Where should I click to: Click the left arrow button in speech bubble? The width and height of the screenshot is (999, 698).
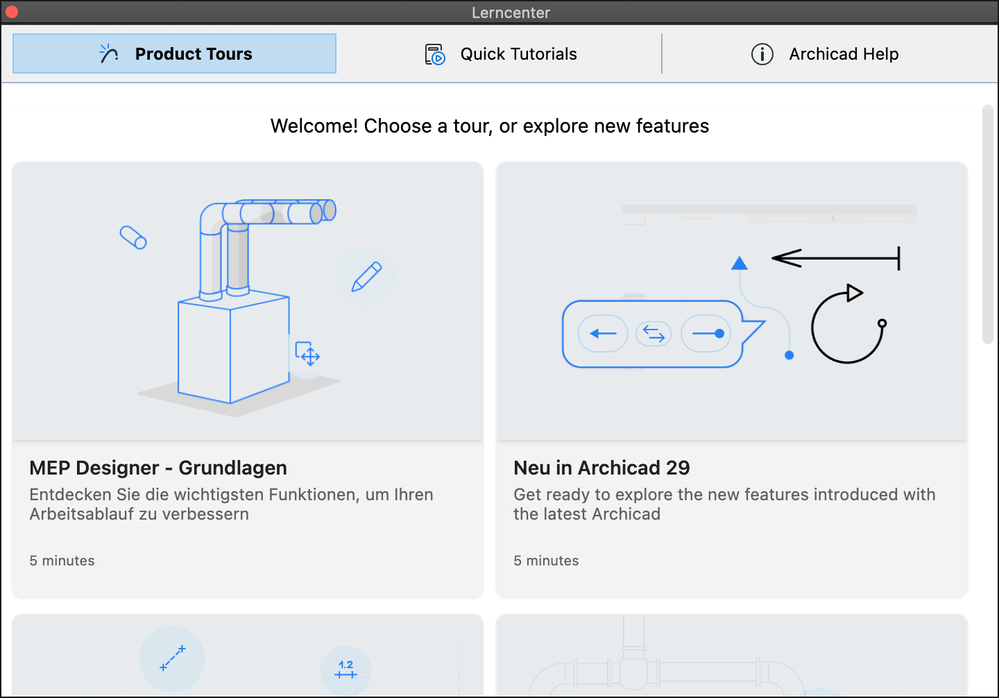[603, 333]
